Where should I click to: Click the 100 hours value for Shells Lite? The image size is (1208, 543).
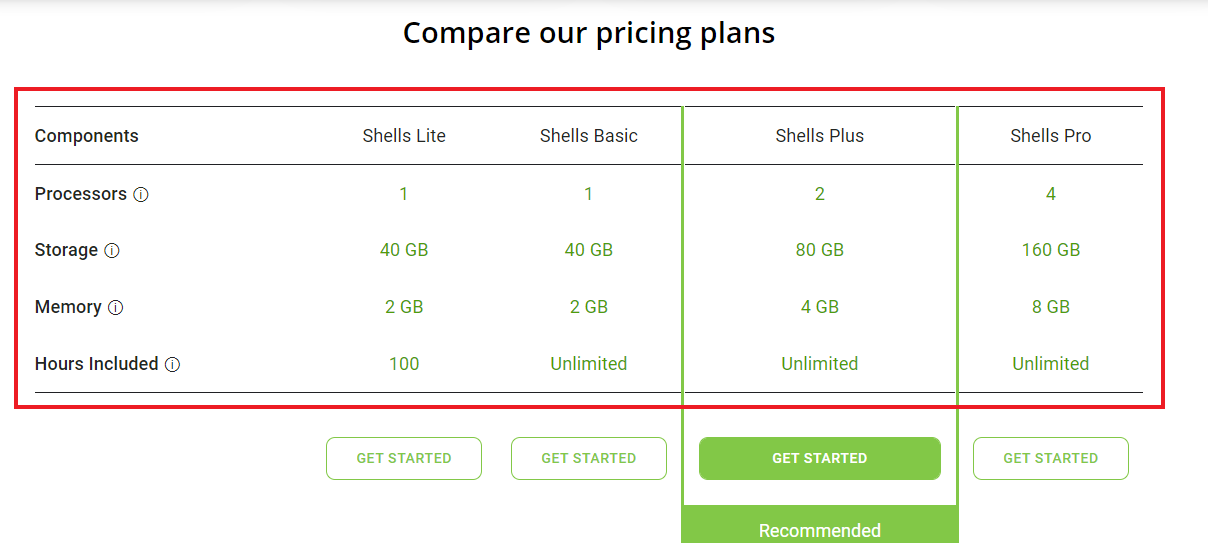(x=404, y=364)
